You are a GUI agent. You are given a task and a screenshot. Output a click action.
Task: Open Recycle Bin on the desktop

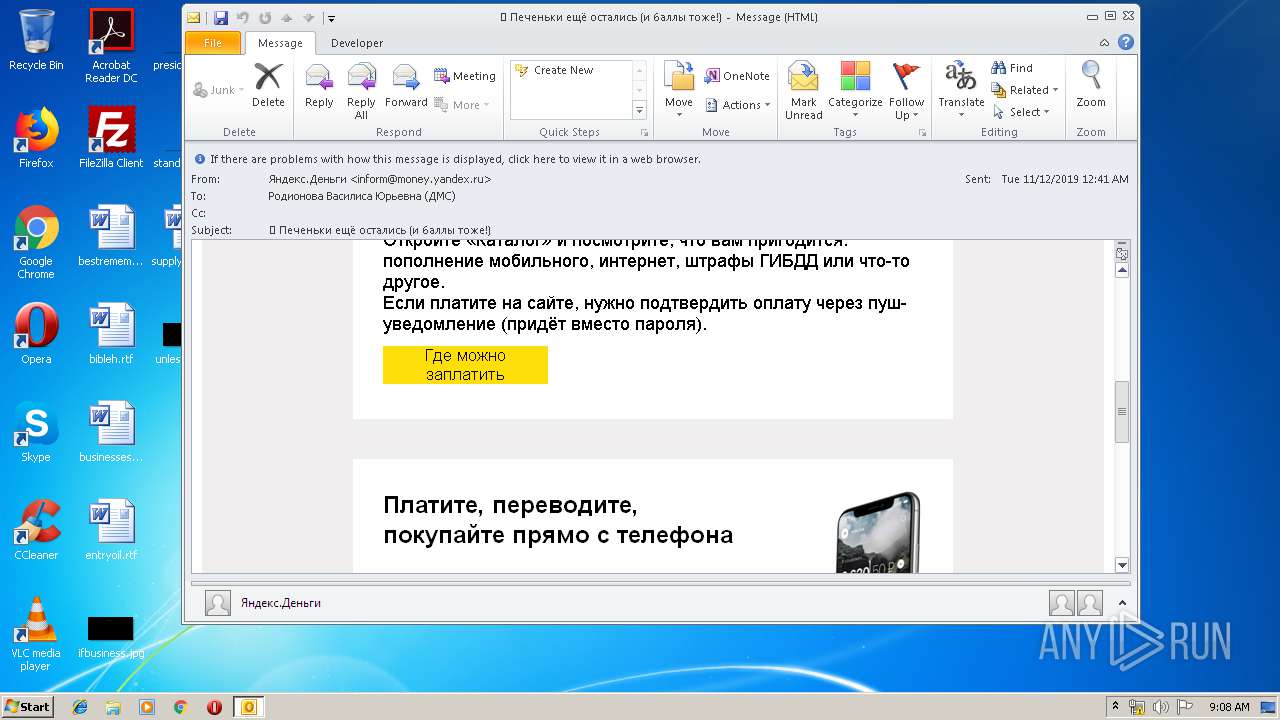pos(36,40)
